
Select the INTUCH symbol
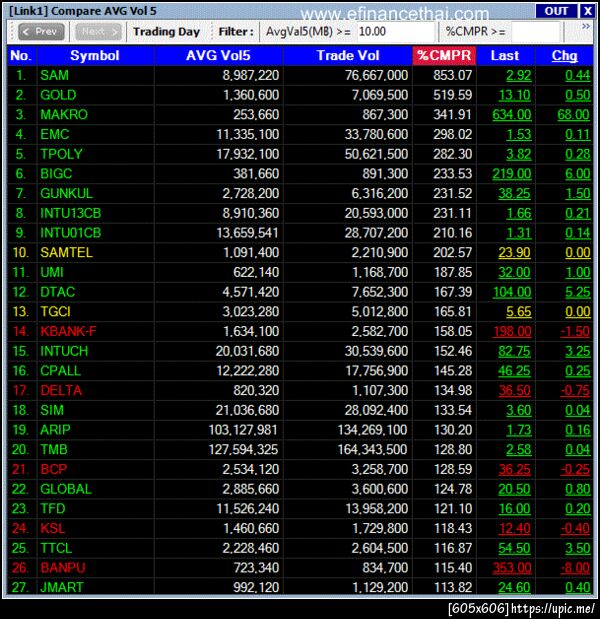click(x=64, y=351)
